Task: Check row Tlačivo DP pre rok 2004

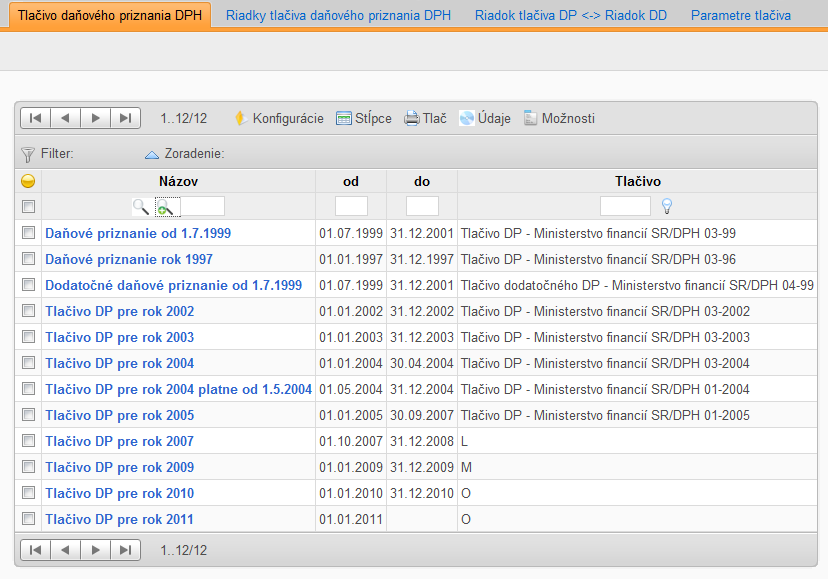Action: pos(29,362)
